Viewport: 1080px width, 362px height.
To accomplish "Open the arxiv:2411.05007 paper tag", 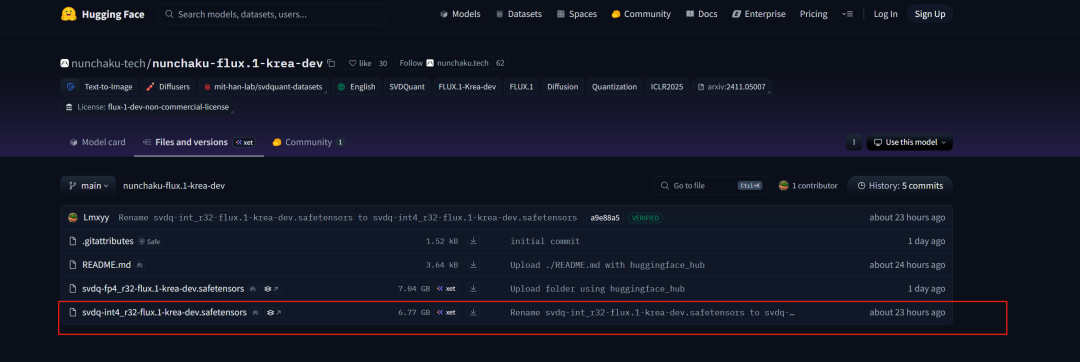I will tap(731, 87).
